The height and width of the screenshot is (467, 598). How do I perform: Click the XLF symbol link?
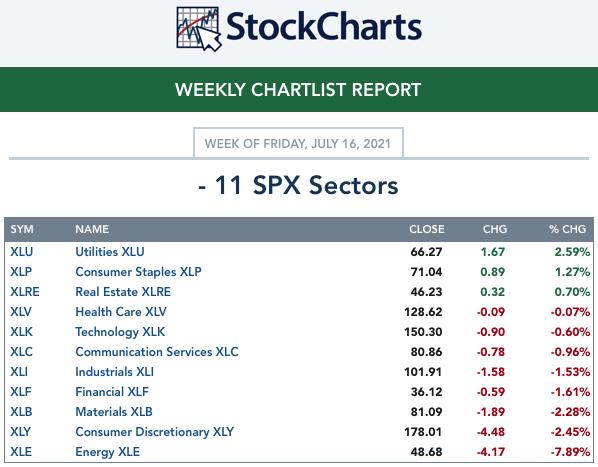[x=21, y=392]
